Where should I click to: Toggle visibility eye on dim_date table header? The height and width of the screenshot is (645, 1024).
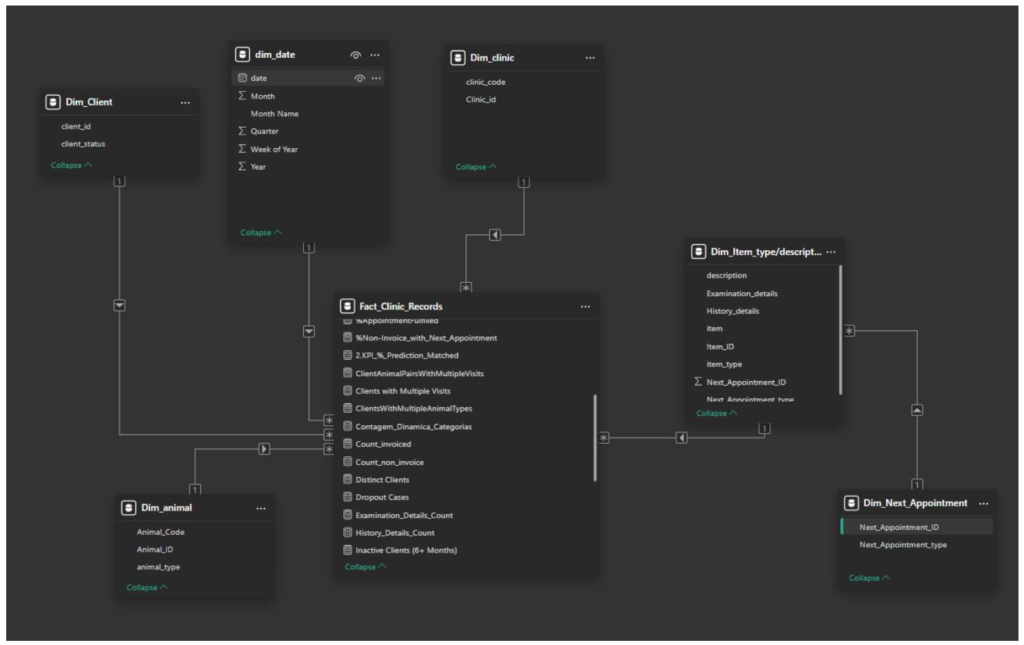(355, 55)
